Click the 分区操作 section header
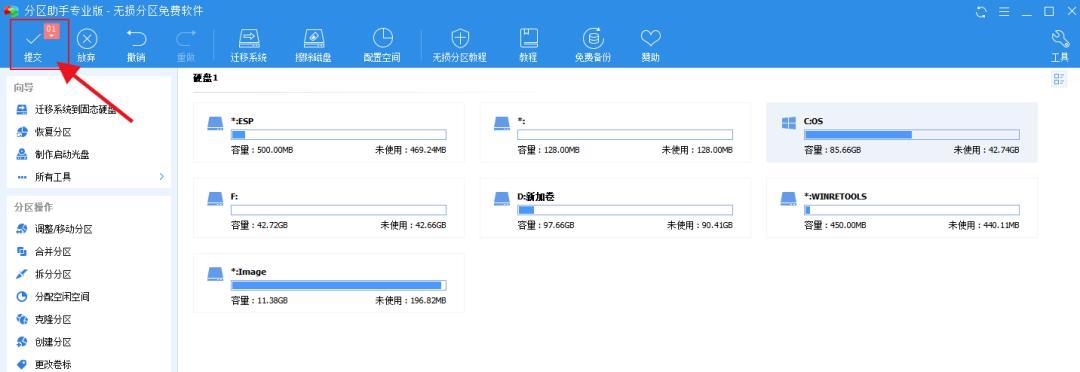This screenshot has height=372, width=1080. [x=34, y=207]
